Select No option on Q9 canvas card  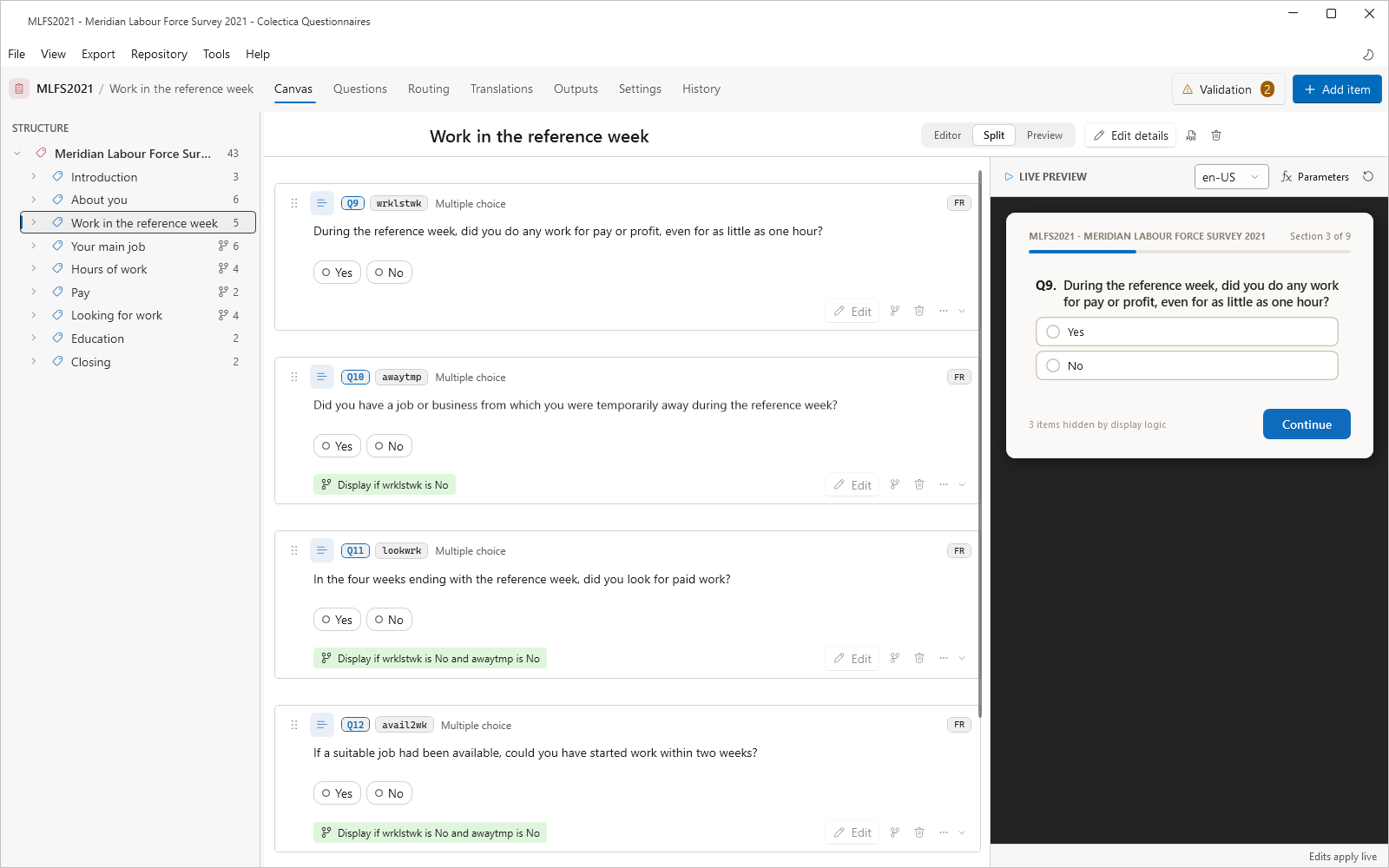click(x=389, y=273)
